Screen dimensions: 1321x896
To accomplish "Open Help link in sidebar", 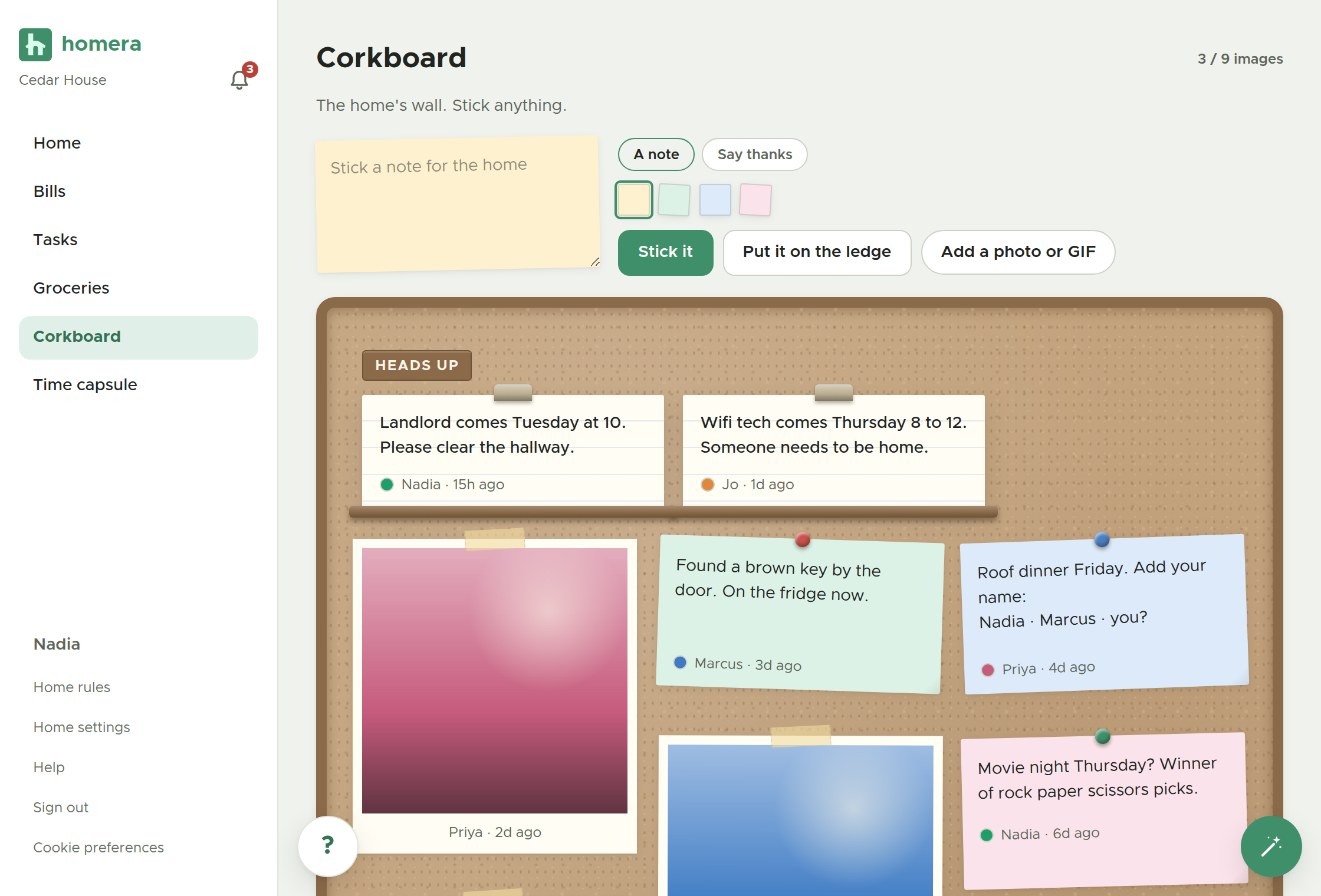I will click(49, 767).
